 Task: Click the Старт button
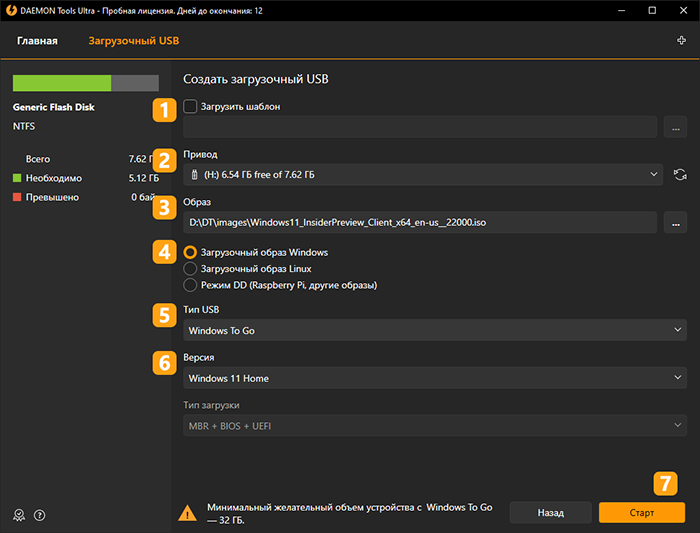point(642,512)
